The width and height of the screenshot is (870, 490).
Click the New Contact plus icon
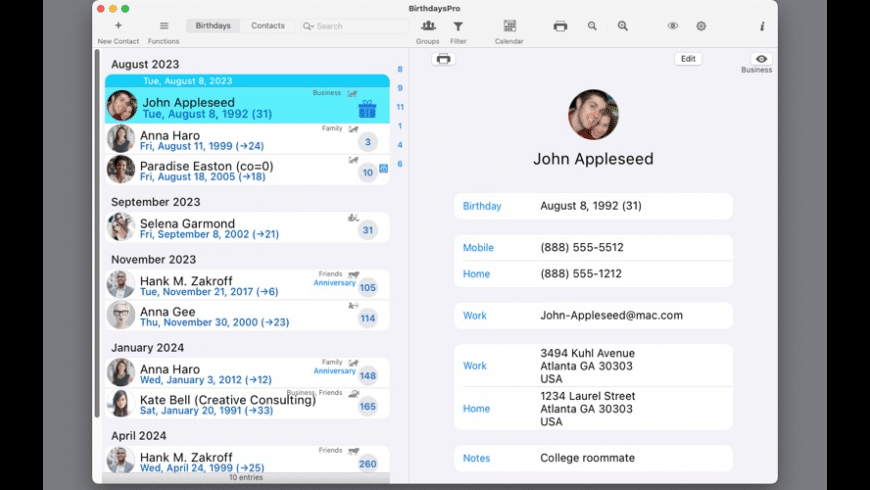point(118,26)
